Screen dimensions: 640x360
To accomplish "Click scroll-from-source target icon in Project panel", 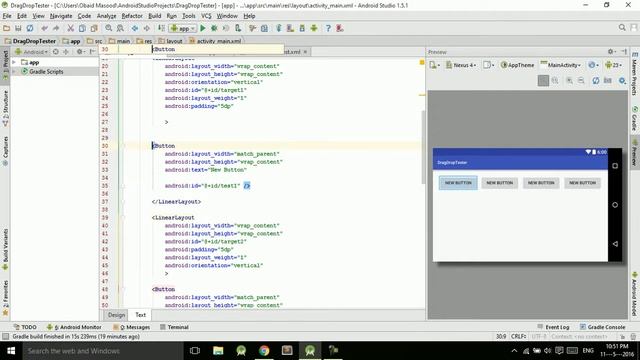I will coord(56,52).
